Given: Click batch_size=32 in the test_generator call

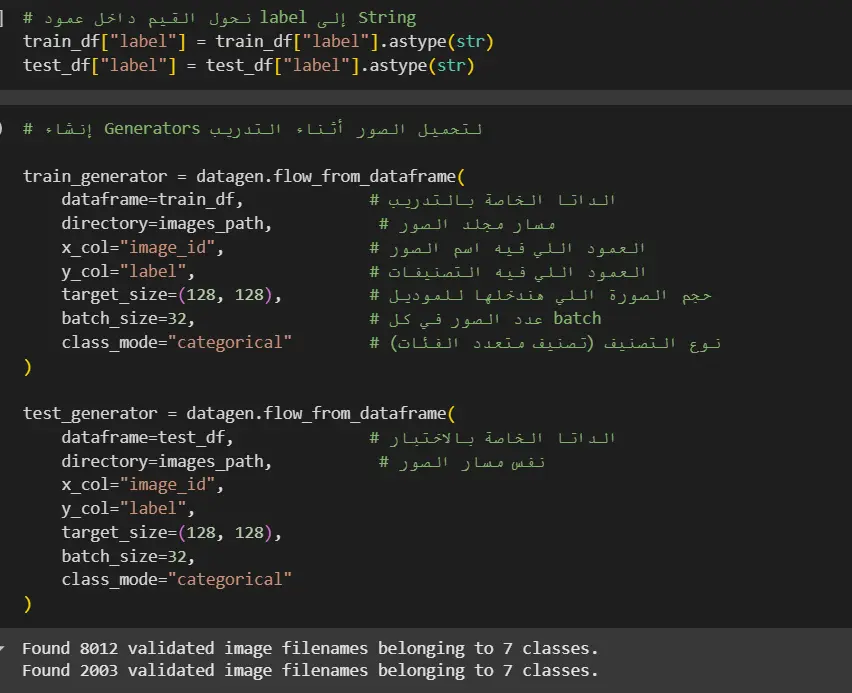Looking at the screenshot, I should click(x=128, y=556).
